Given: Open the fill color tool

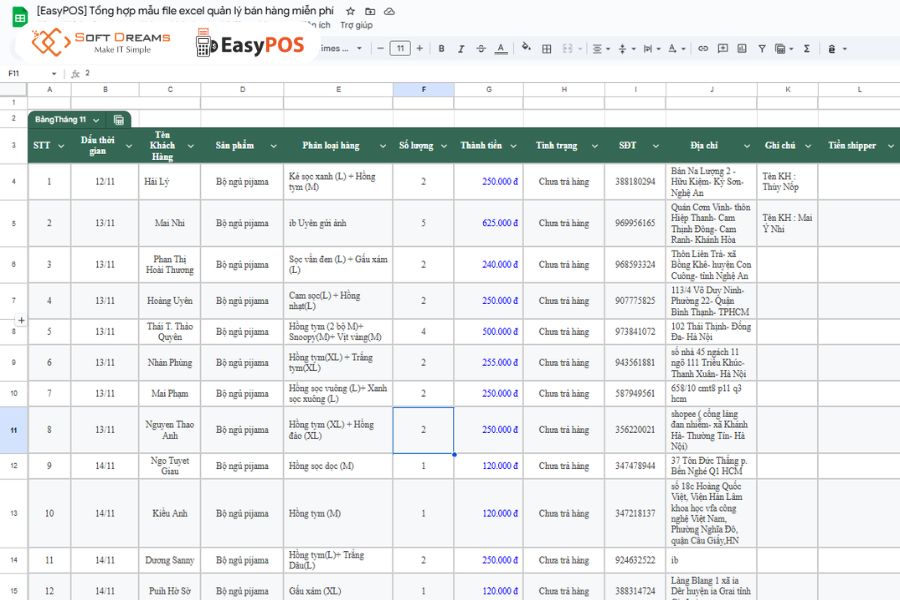Looking at the screenshot, I should click(x=524, y=47).
